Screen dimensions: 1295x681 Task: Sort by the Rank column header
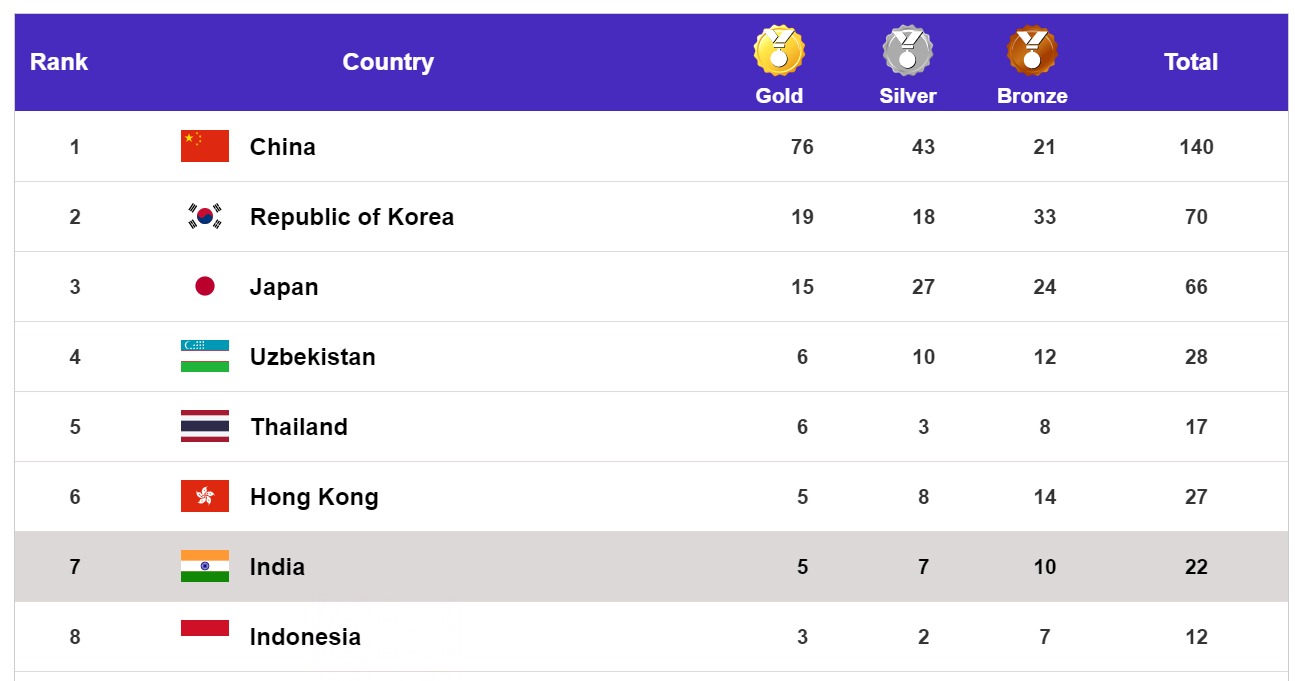point(59,62)
